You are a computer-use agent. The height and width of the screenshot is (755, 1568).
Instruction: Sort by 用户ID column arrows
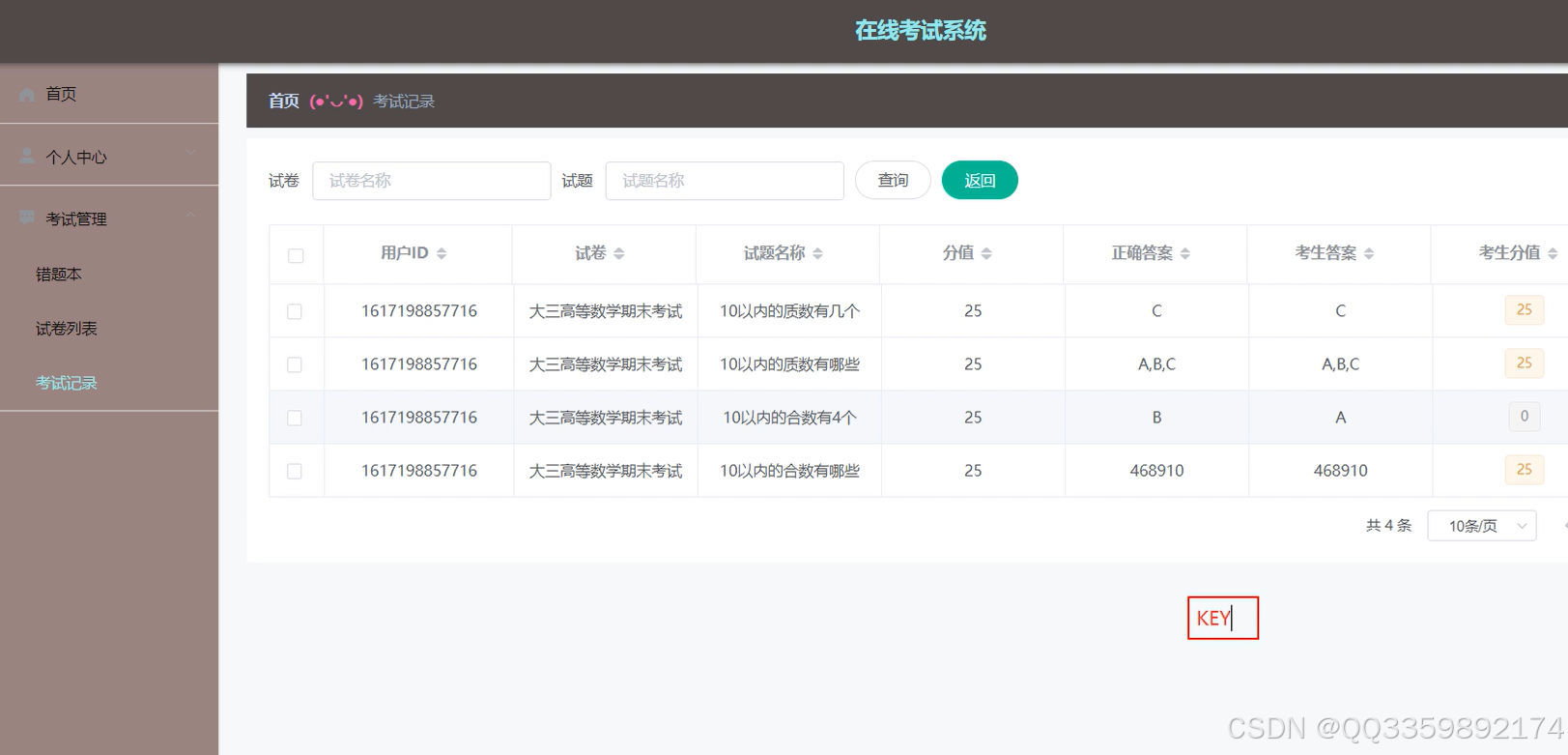(x=442, y=253)
